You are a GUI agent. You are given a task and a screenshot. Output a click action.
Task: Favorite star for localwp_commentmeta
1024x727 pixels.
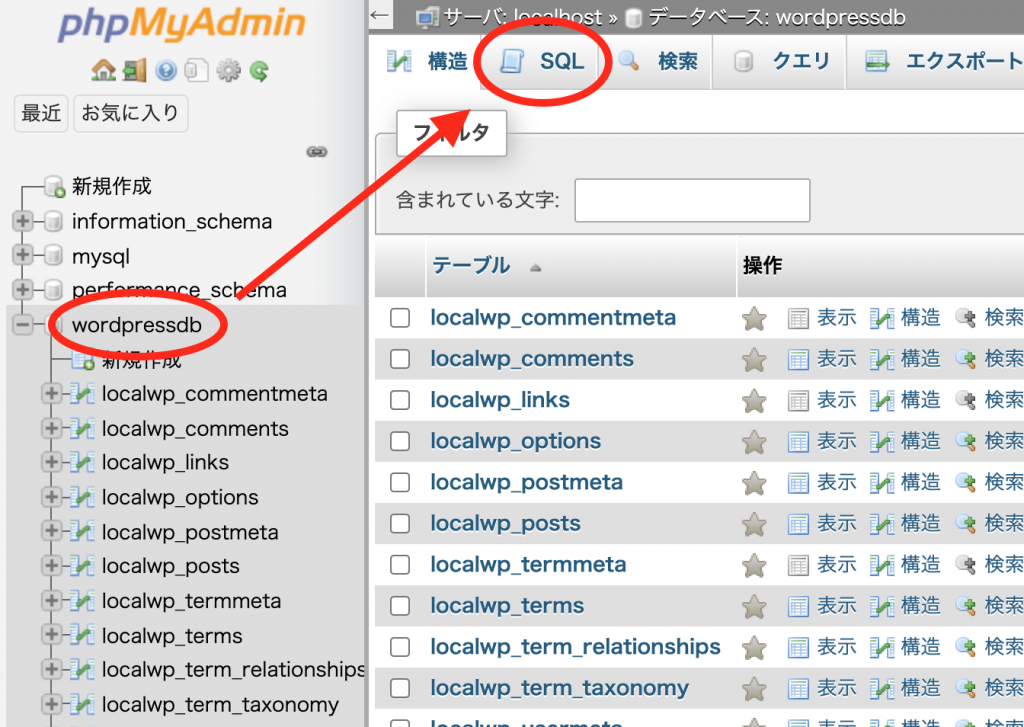click(754, 319)
